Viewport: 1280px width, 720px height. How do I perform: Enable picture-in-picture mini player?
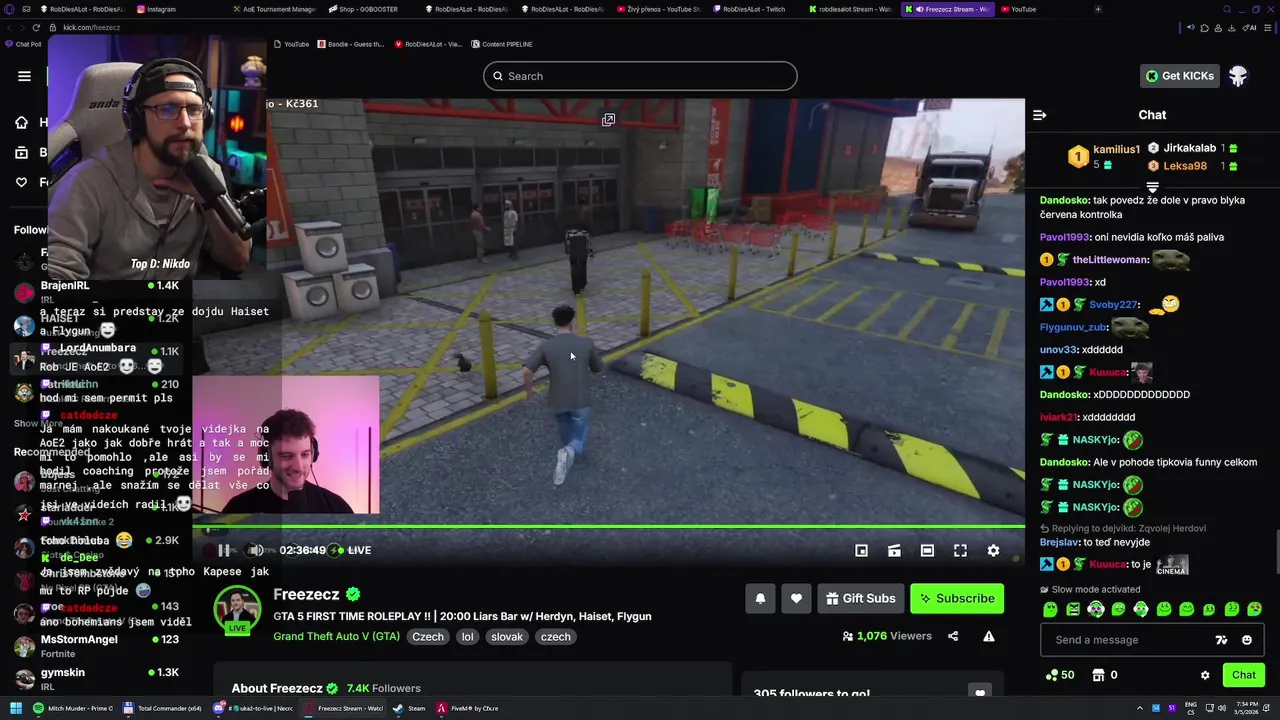pos(861,550)
